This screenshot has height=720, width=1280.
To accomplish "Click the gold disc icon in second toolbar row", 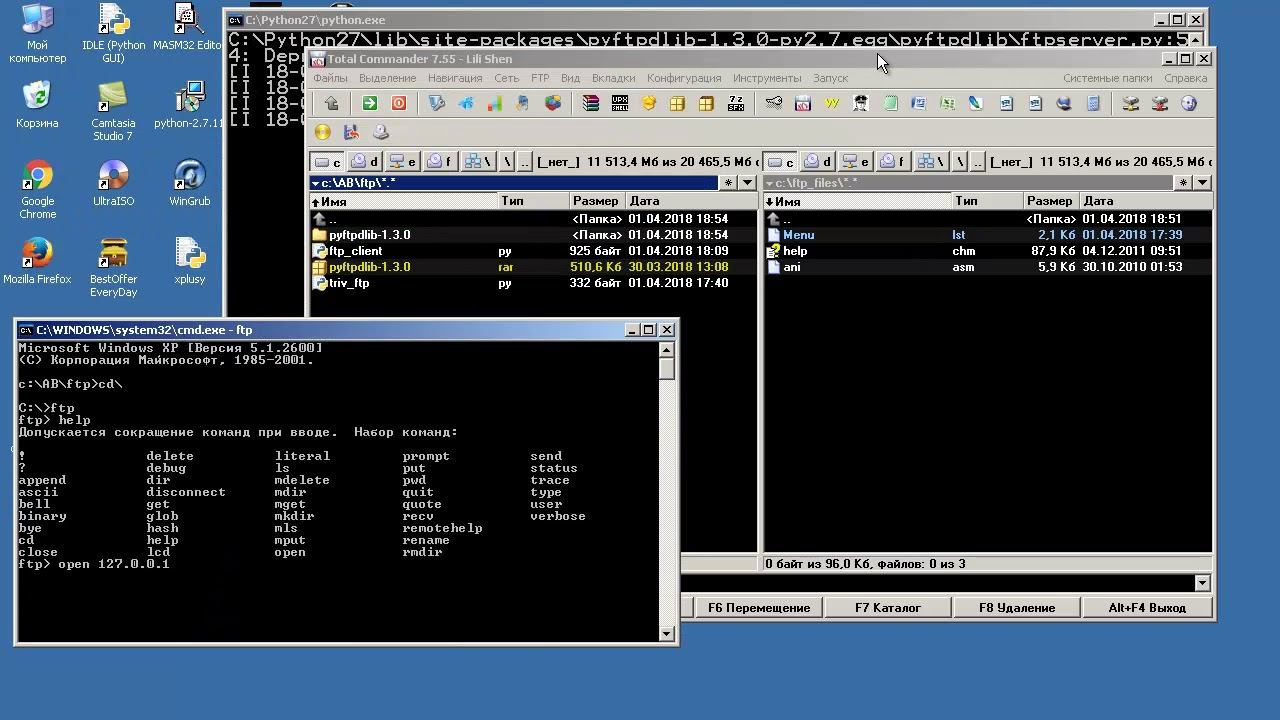I will 323,132.
